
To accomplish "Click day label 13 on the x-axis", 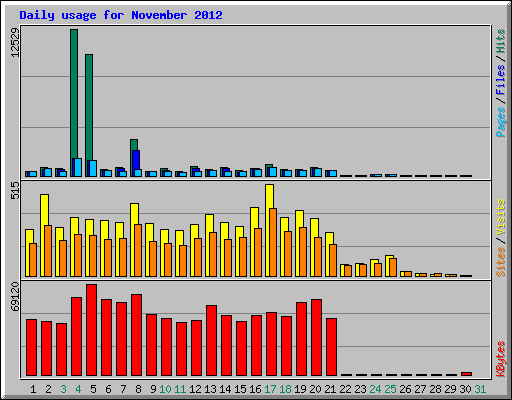I will pyautogui.click(x=210, y=389).
